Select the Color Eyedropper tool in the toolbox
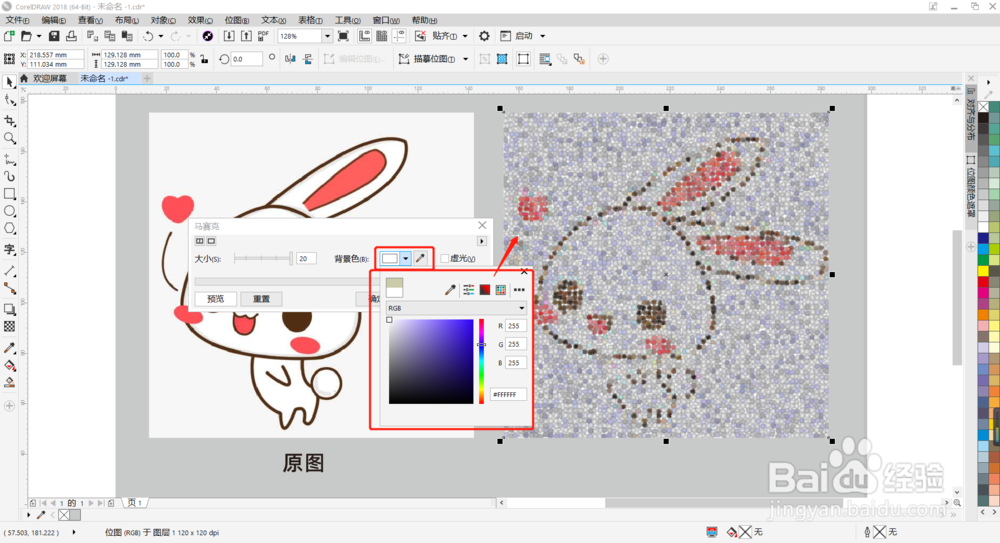Screen dimensions: 1000x543 click(x=10, y=348)
